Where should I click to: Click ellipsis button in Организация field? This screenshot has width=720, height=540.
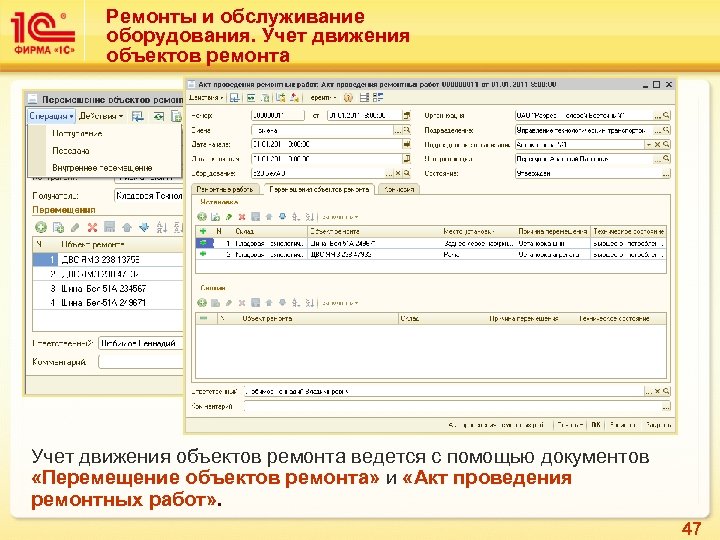[658, 115]
